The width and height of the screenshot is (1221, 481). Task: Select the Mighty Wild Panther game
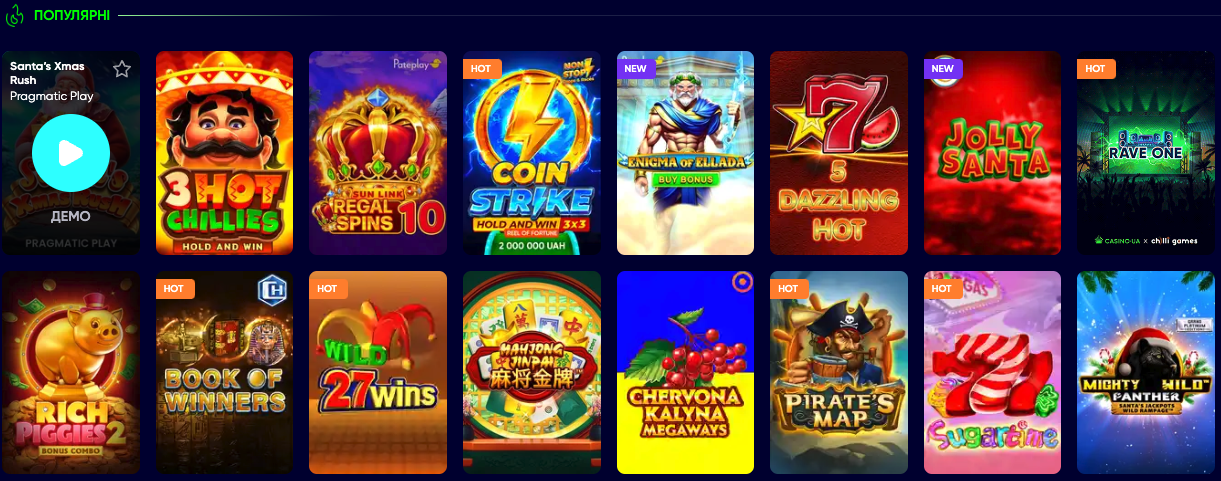point(1146,372)
